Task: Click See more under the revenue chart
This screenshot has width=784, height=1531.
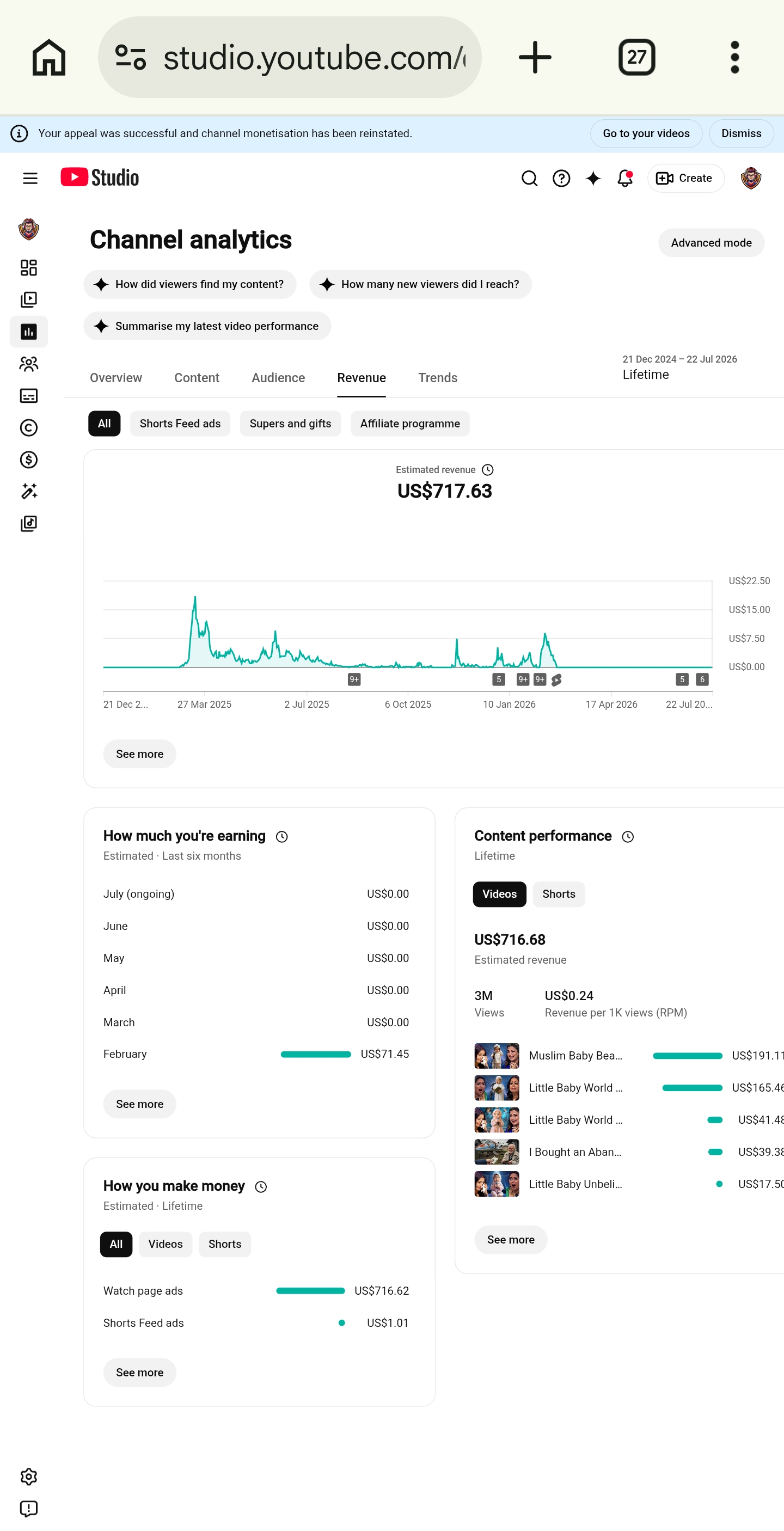Action: (140, 754)
